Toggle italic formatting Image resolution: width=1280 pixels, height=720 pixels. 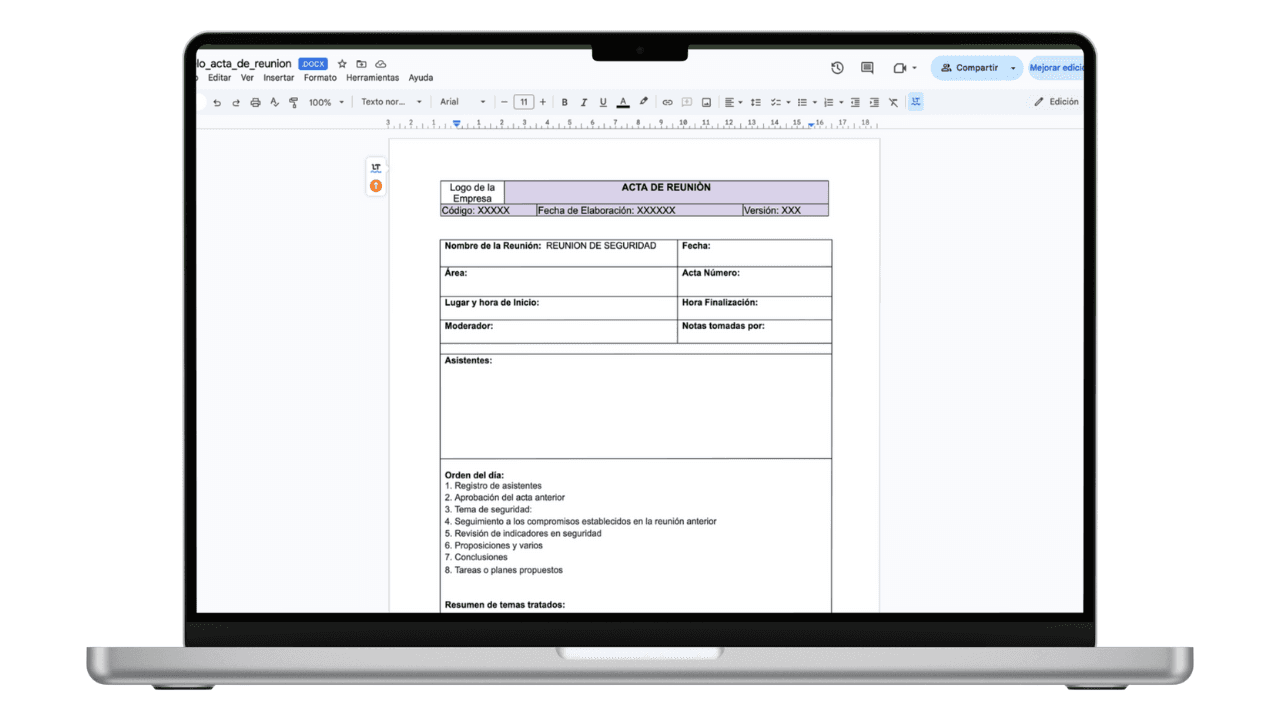tap(583, 102)
